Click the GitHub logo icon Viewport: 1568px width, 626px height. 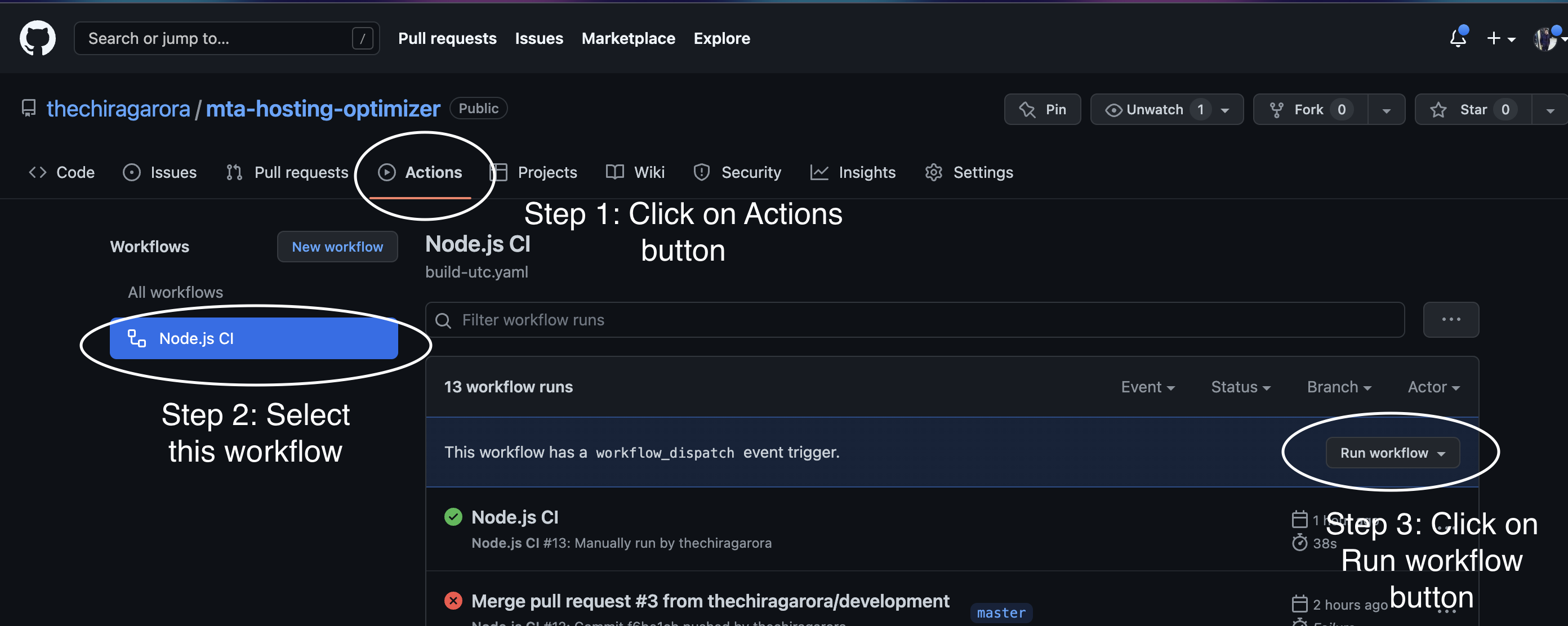coord(38,38)
